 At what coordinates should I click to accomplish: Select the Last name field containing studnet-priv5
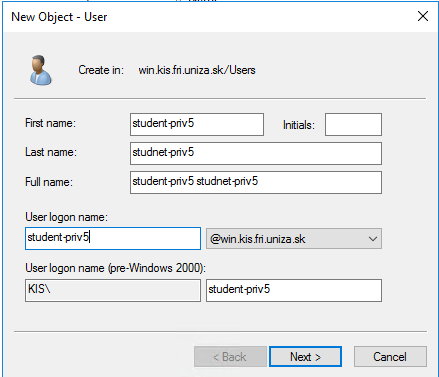click(256, 153)
